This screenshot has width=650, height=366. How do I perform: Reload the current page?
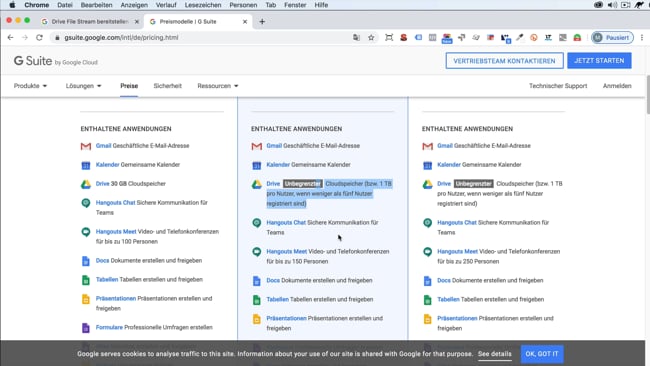39,37
